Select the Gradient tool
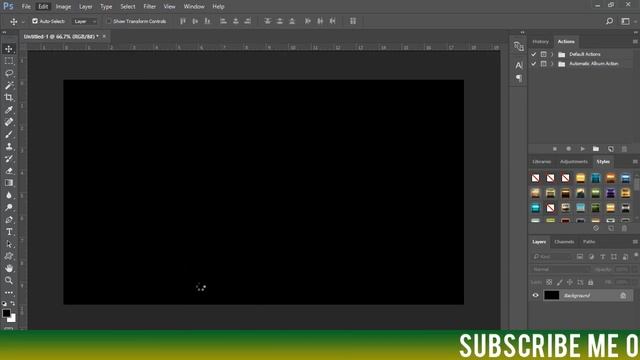The width and height of the screenshot is (640, 360). tap(9, 183)
